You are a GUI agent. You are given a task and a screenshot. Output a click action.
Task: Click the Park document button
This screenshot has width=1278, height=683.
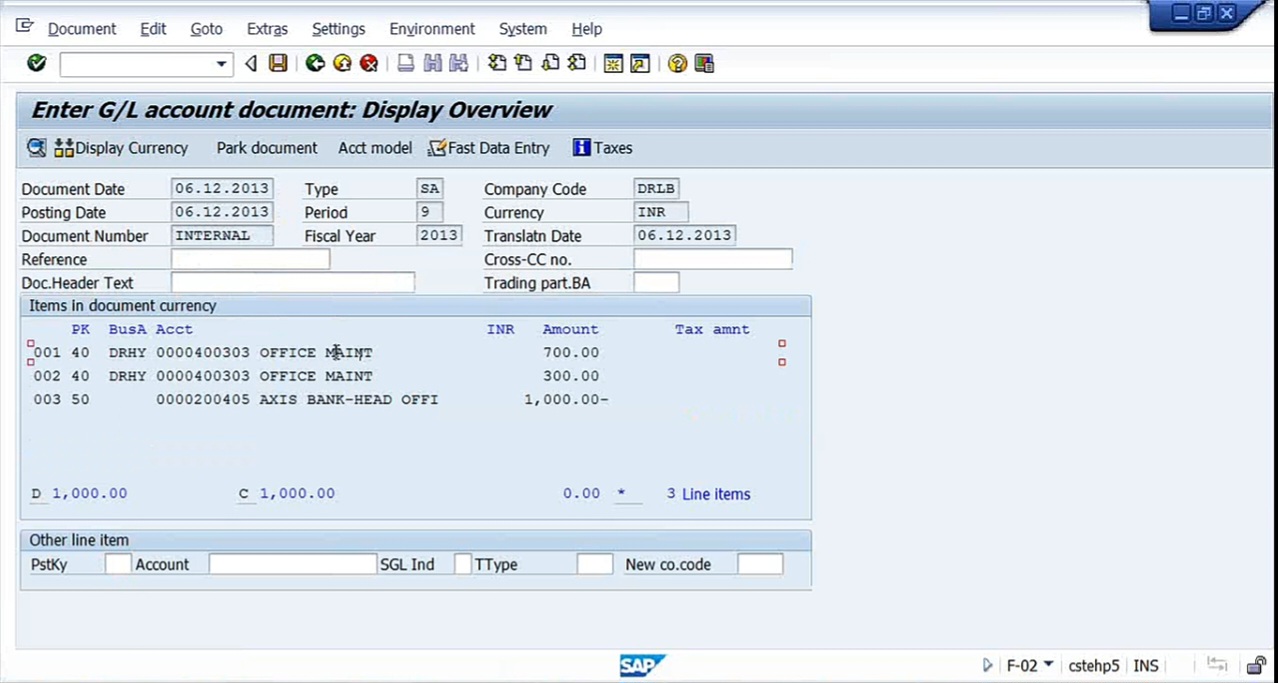(267, 148)
